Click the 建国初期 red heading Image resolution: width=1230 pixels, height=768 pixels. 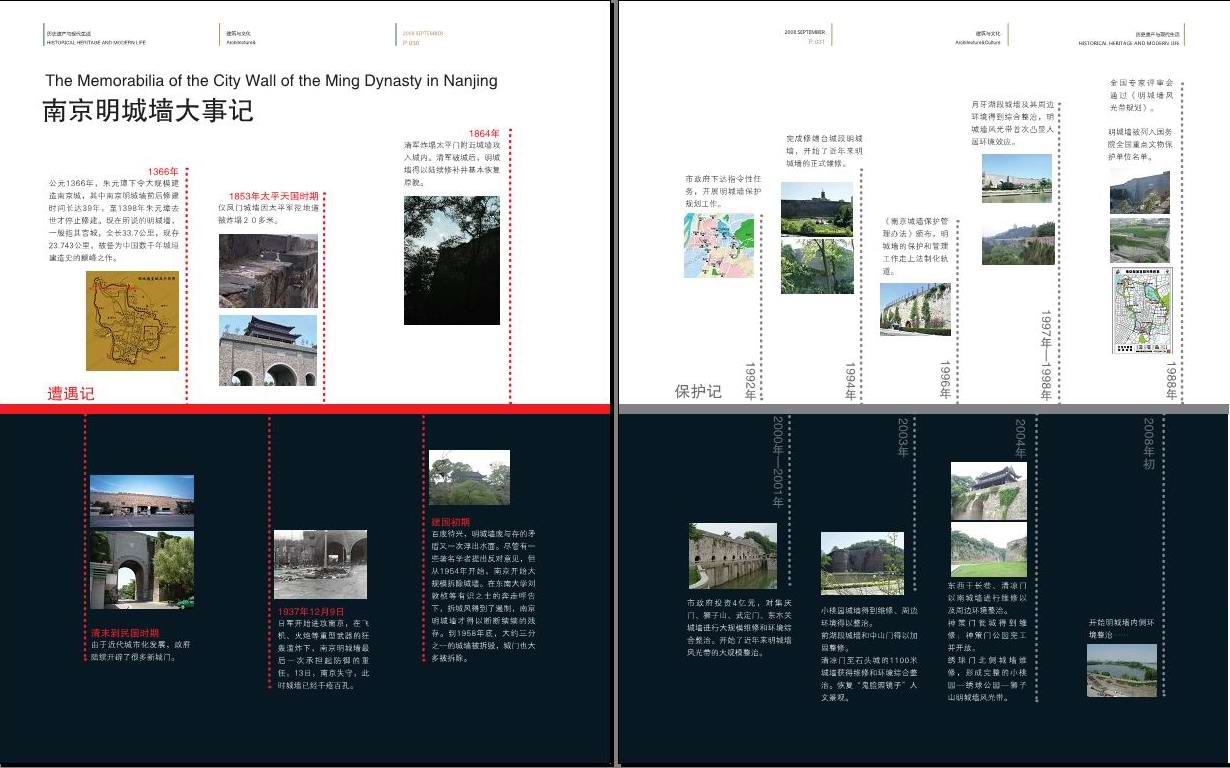click(x=449, y=522)
